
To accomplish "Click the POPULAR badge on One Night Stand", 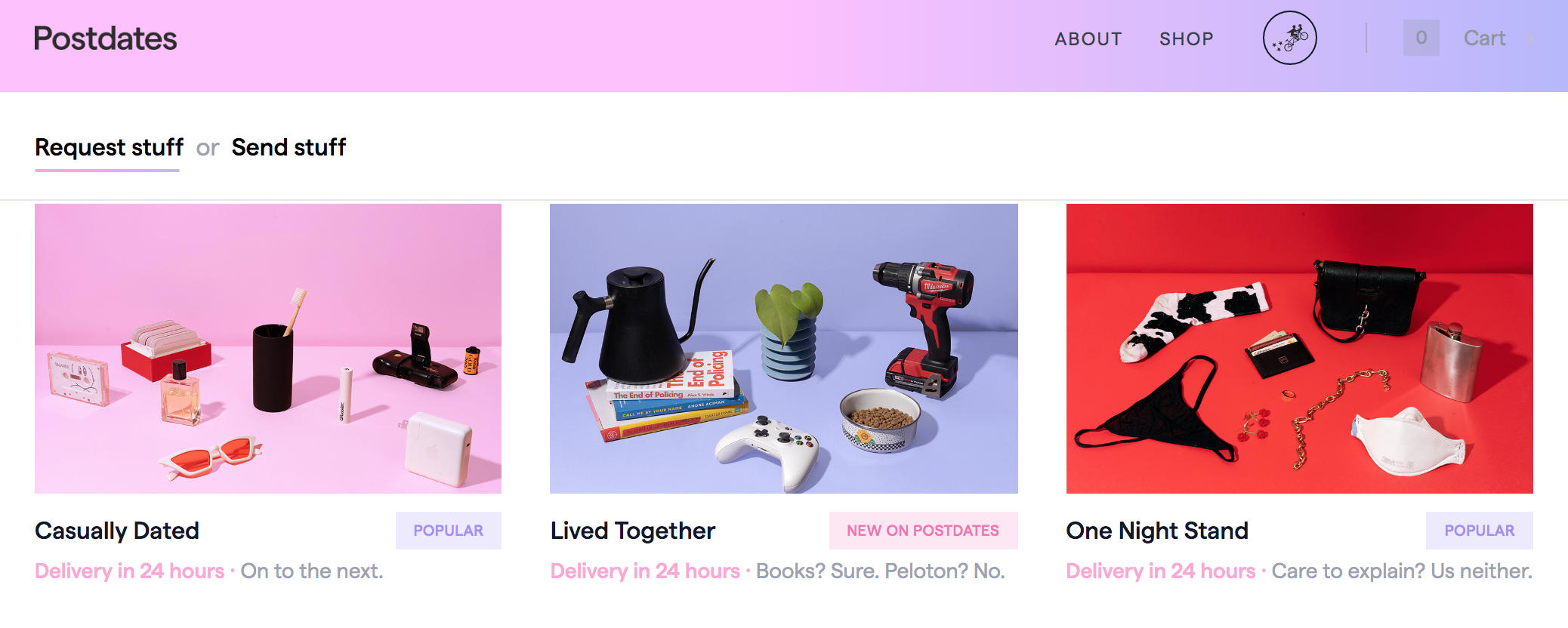I will pyautogui.click(x=1480, y=531).
